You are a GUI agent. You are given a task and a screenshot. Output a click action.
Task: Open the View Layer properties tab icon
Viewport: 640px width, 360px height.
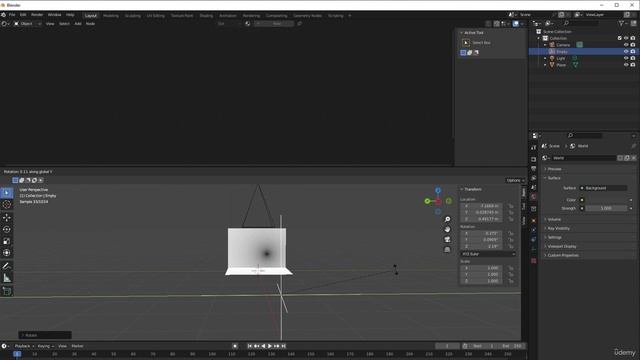533,178
